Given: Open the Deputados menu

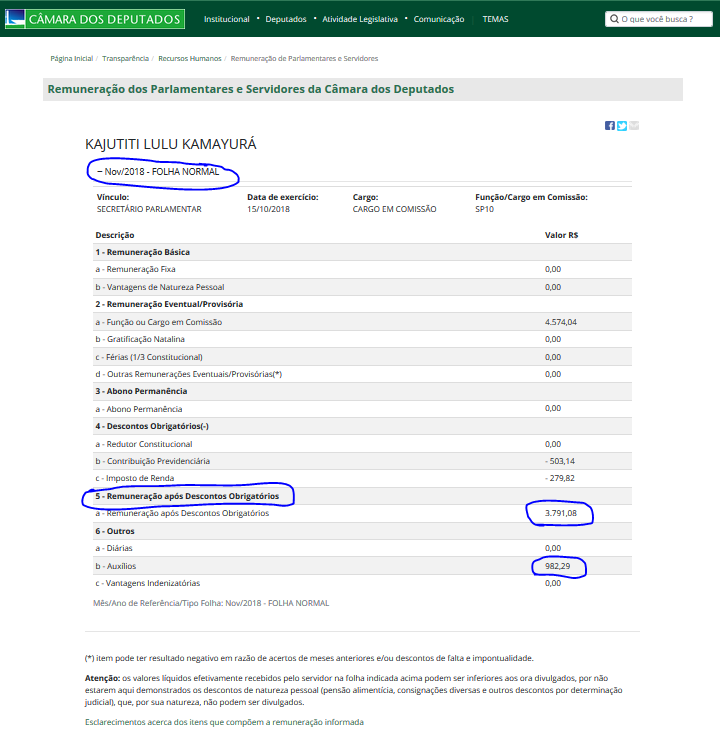Looking at the screenshot, I should pyautogui.click(x=286, y=19).
